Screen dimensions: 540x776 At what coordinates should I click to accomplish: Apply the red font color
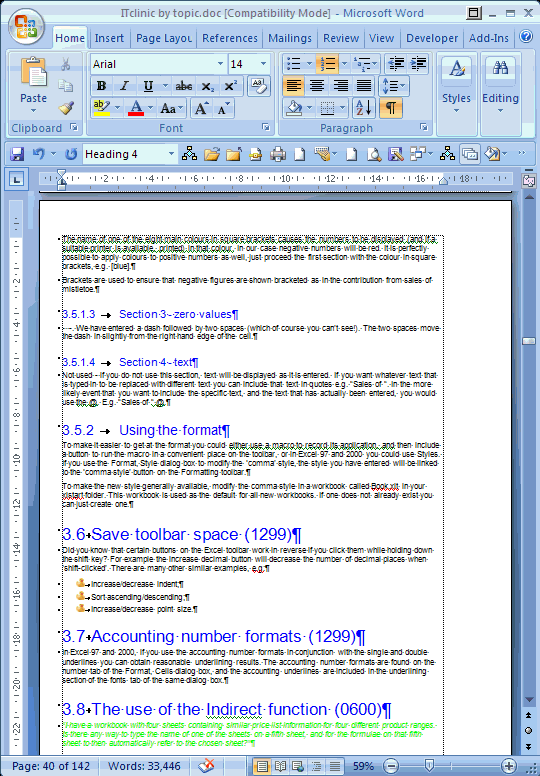[x=136, y=108]
